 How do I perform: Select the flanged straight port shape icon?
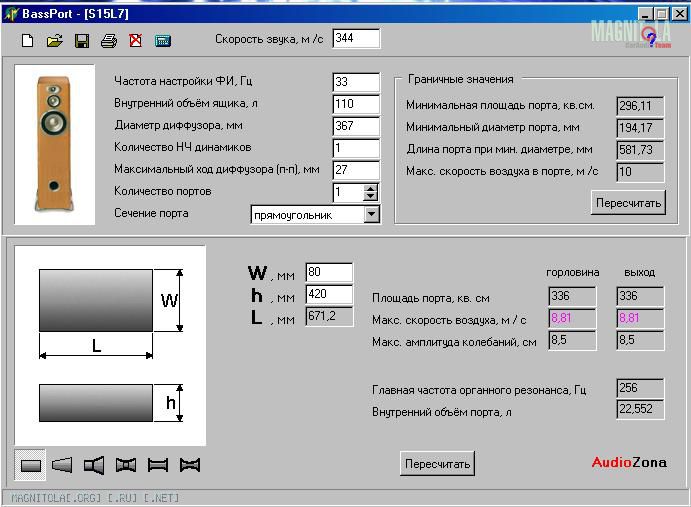pyautogui.click(x=158, y=465)
